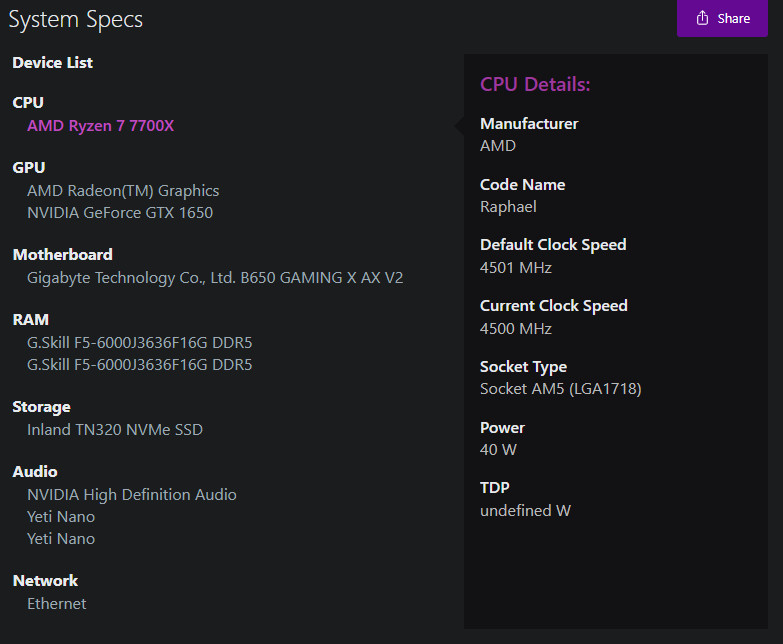The height and width of the screenshot is (644, 783).
Task: Click the Share button
Action: click(x=722, y=18)
